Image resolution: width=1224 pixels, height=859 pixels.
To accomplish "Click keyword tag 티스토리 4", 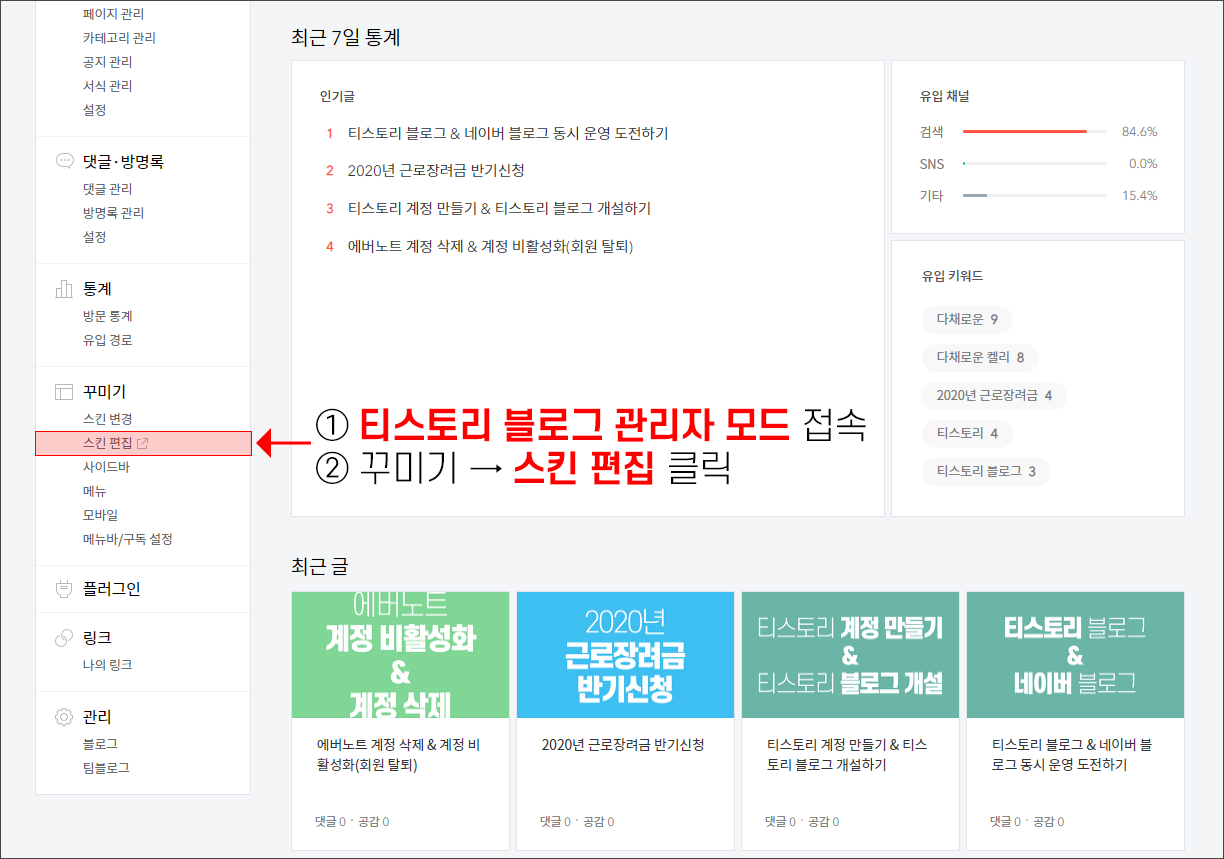I will click(967, 434).
